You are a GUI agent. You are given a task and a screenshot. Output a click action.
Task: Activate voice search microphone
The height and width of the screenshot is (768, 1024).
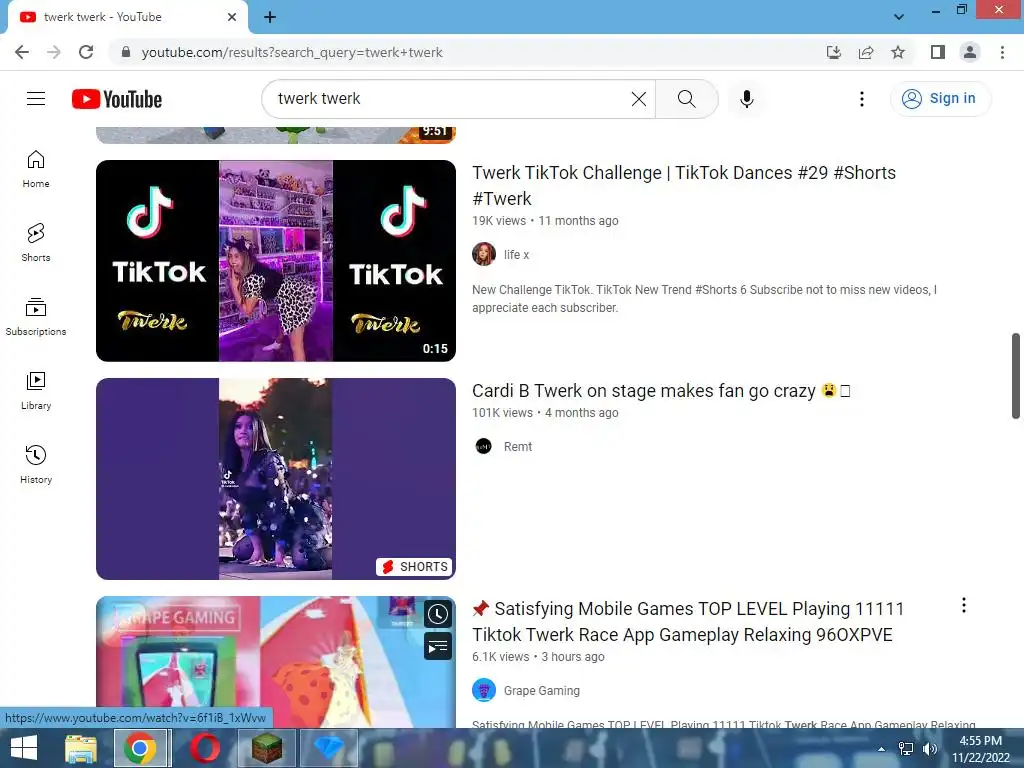pyautogui.click(x=746, y=99)
